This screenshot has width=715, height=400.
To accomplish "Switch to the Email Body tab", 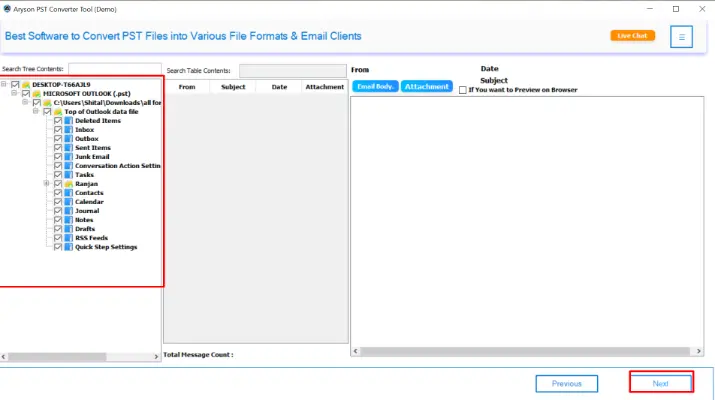I will pyautogui.click(x=375, y=86).
